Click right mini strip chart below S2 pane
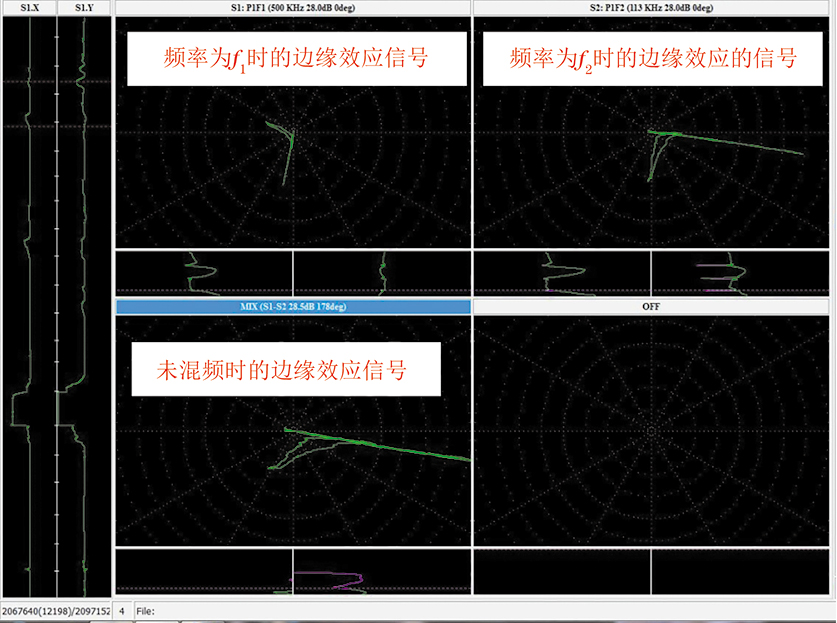The image size is (837, 623). pyautogui.click(x=742, y=273)
